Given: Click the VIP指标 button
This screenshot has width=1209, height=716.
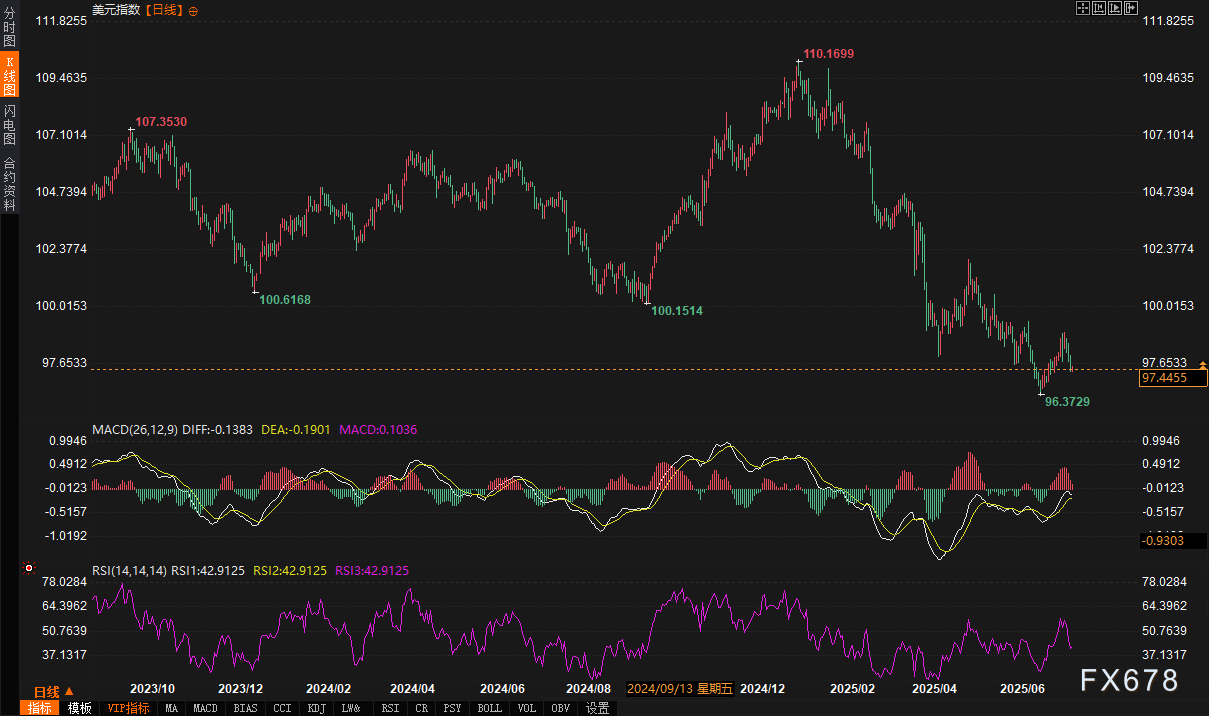Looking at the screenshot, I should click(x=128, y=708).
